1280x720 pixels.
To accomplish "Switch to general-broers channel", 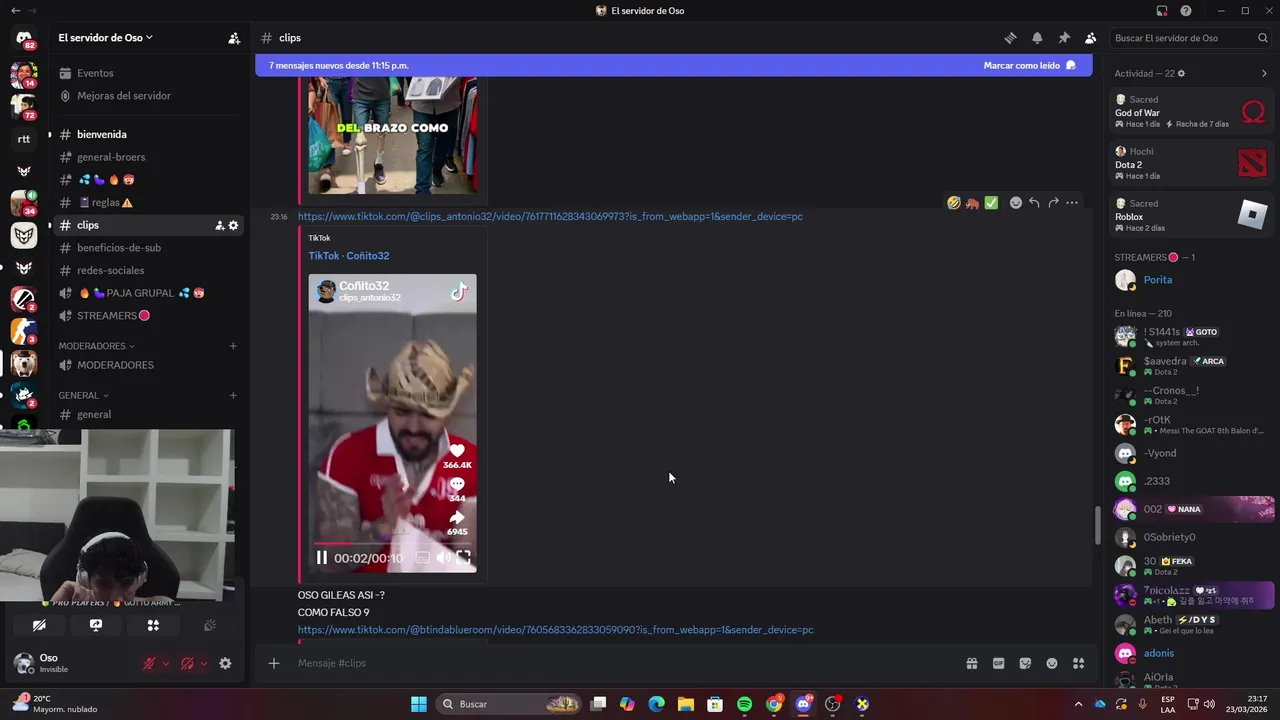I will 111,157.
